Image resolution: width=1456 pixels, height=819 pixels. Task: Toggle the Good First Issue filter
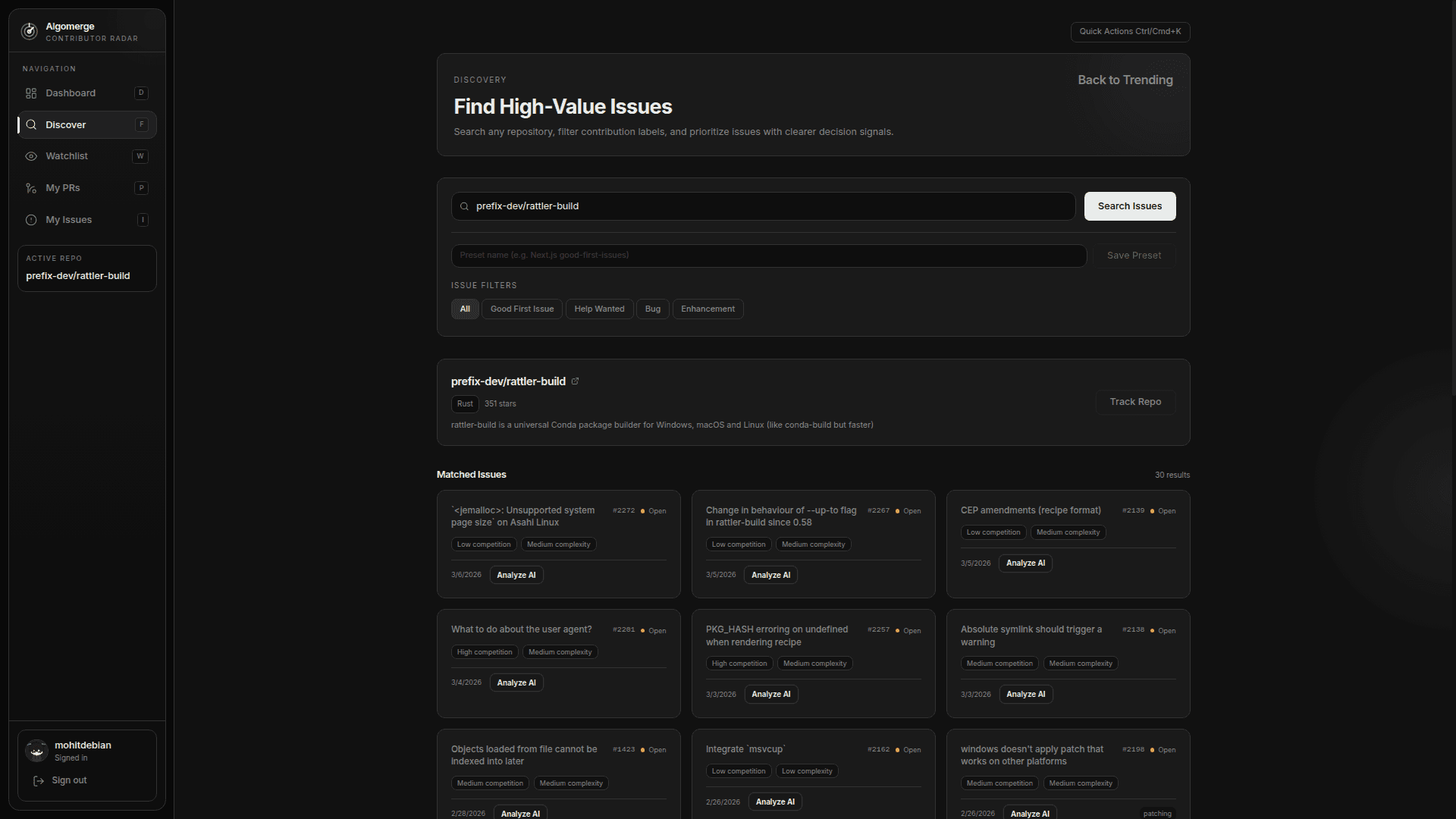point(522,309)
